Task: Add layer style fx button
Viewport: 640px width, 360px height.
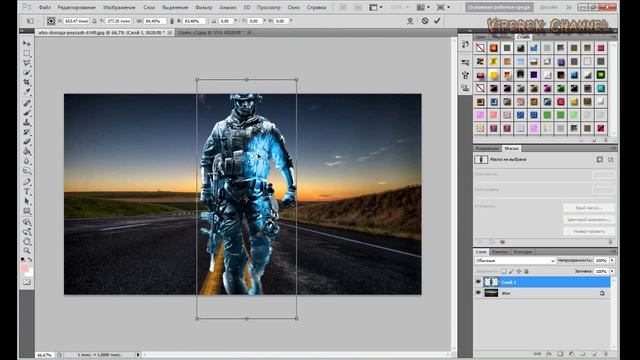Action: [x=549, y=354]
